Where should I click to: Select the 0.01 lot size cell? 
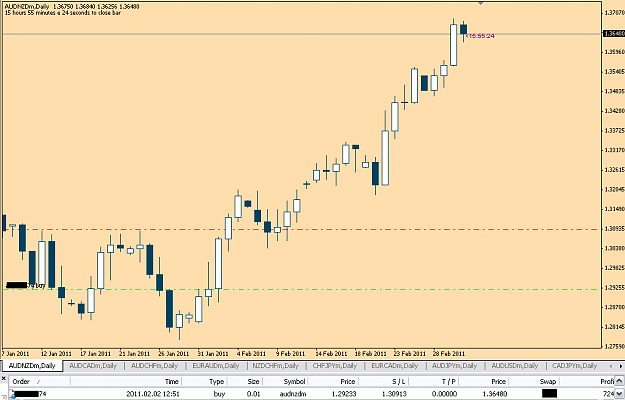[x=253, y=394]
